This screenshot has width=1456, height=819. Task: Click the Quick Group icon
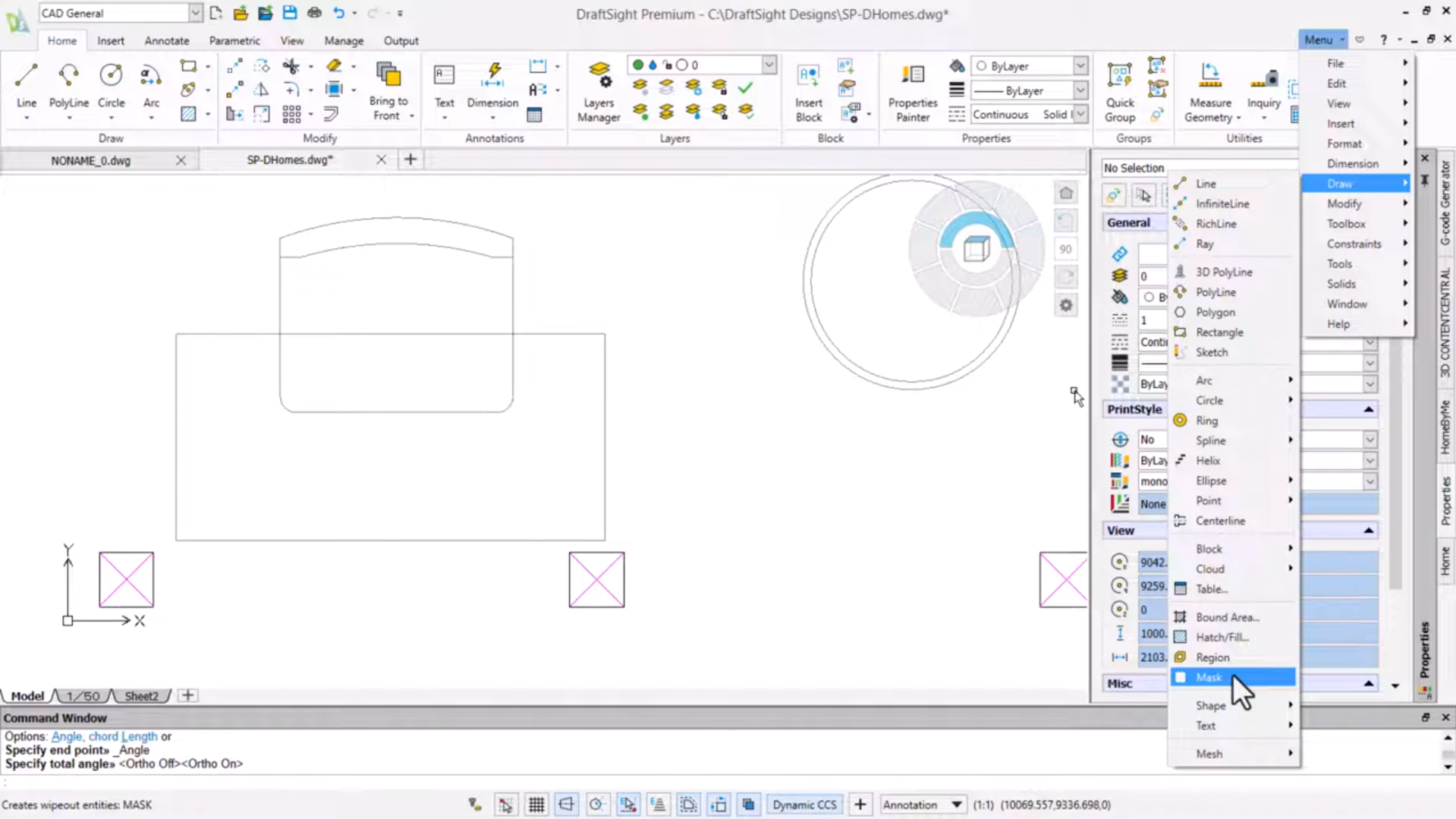tap(1119, 91)
